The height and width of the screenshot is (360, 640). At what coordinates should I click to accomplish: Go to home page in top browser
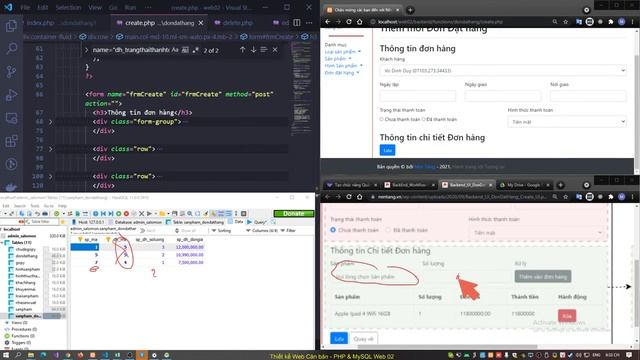point(360,22)
